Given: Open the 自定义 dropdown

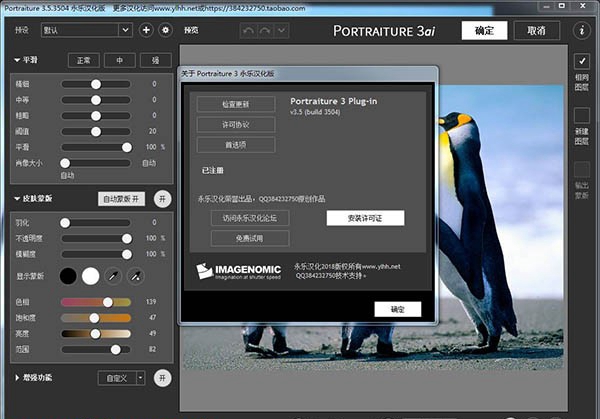Looking at the screenshot, I should pyautogui.click(x=121, y=378).
